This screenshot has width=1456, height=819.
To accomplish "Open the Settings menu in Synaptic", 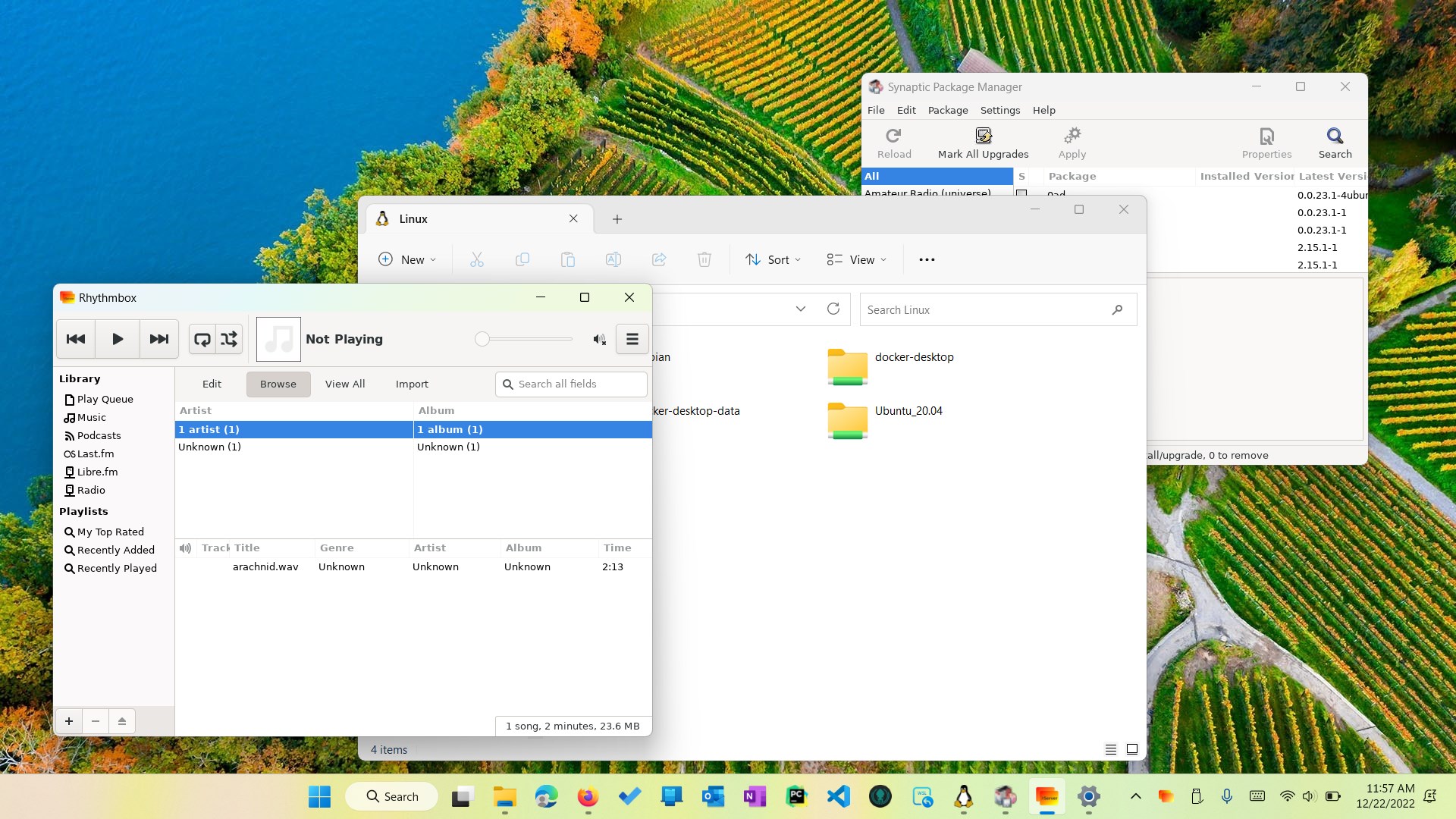I will click(999, 110).
